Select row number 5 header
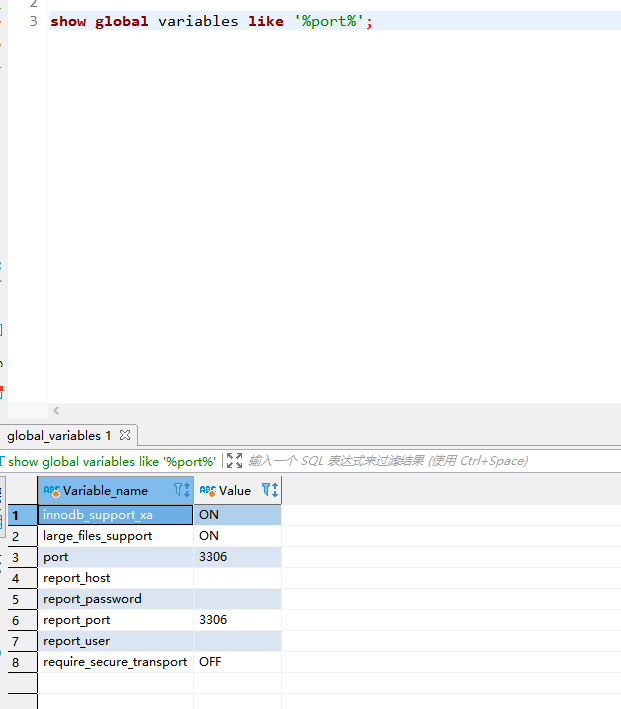 coord(23,599)
